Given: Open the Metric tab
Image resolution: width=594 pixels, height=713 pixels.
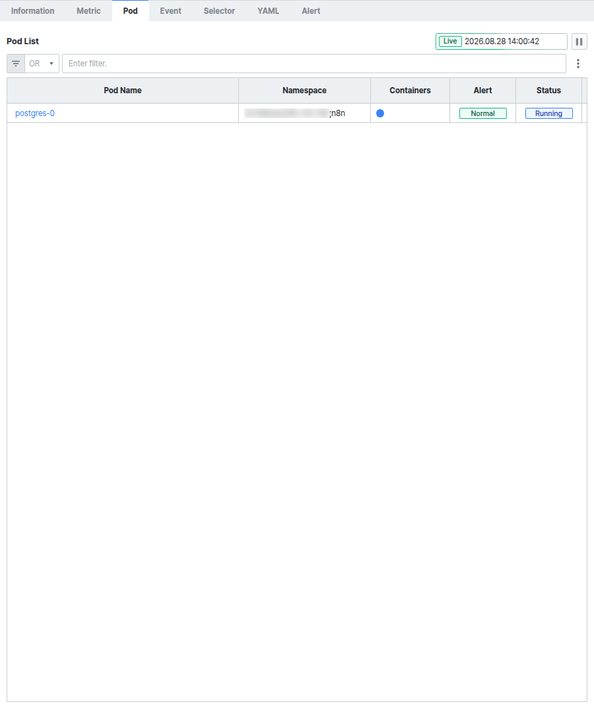Looking at the screenshot, I should tap(89, 11).
